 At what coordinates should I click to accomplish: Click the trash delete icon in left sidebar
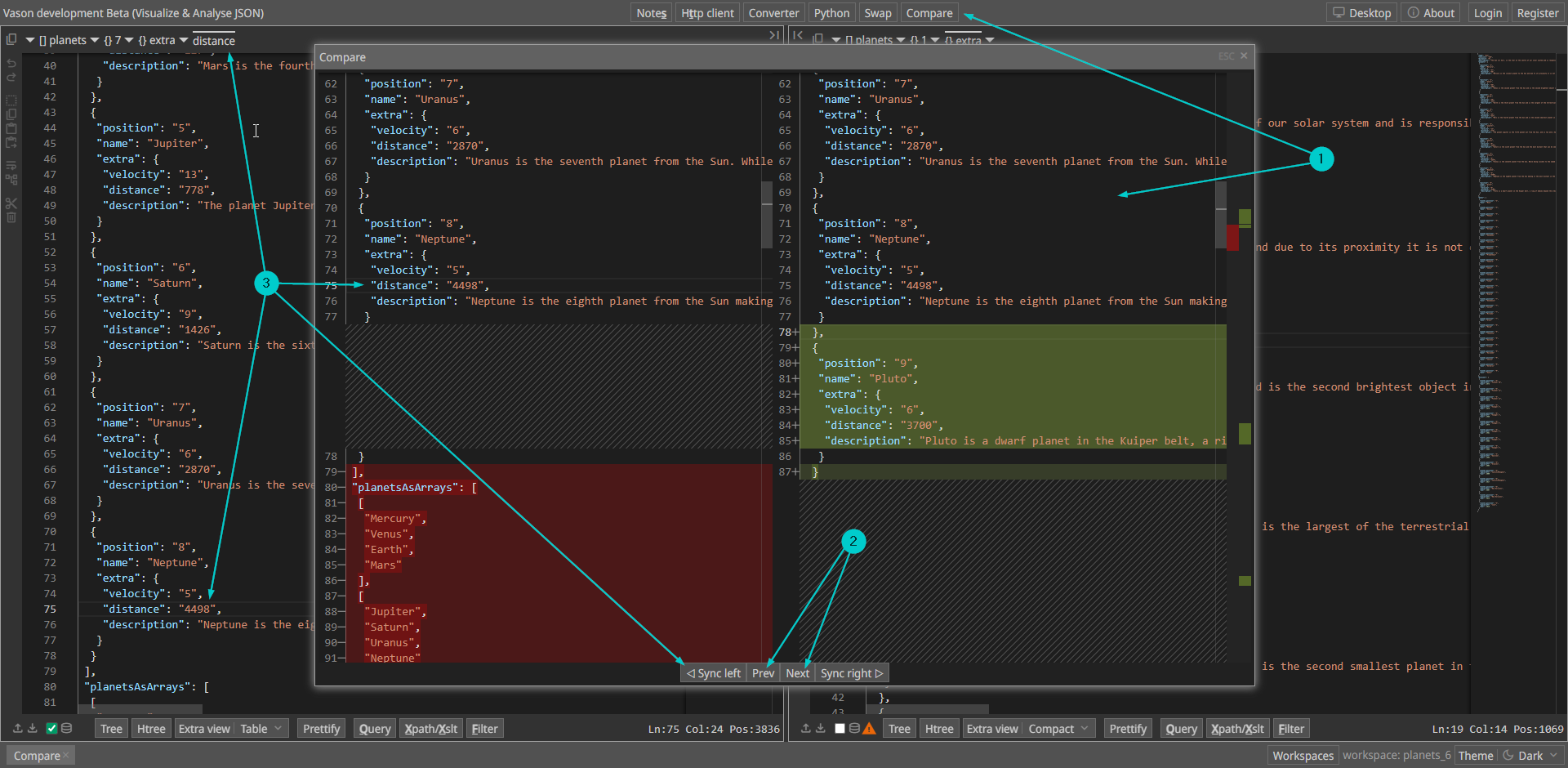[11, 218]
